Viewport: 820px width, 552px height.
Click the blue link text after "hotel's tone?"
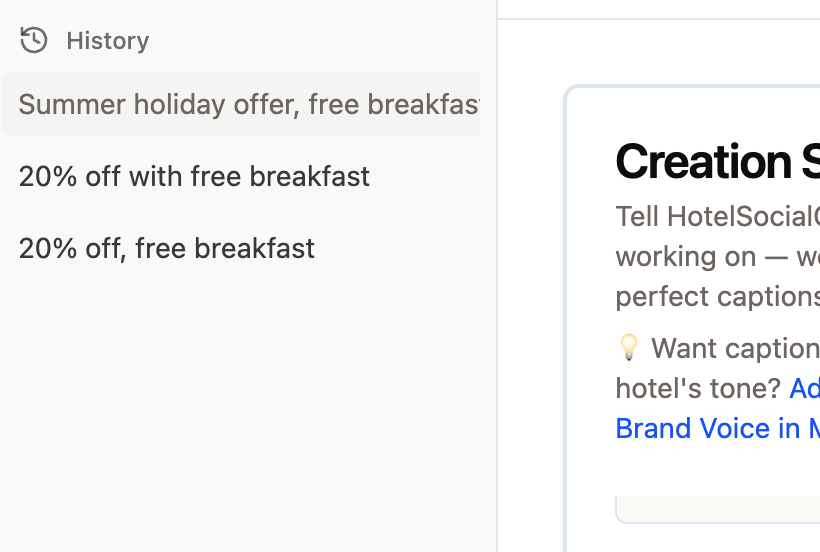tap(804, 388)
